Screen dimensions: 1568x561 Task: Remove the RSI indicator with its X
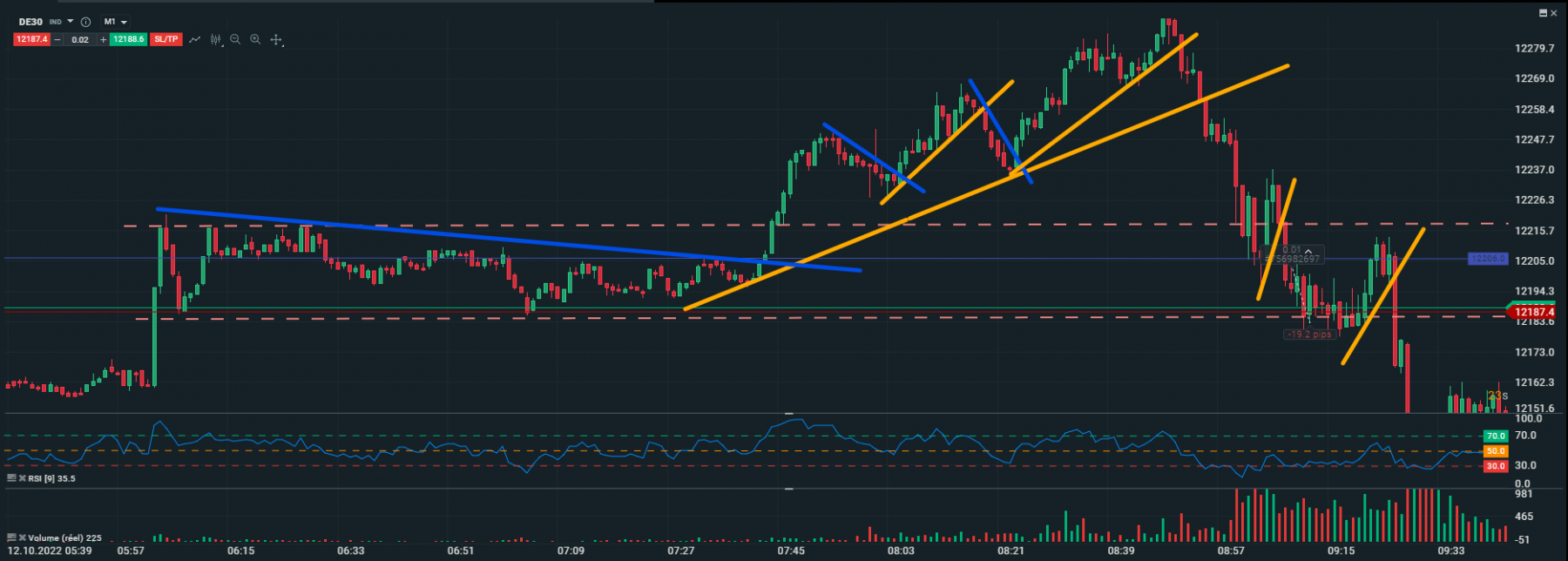tap(23, 478)
